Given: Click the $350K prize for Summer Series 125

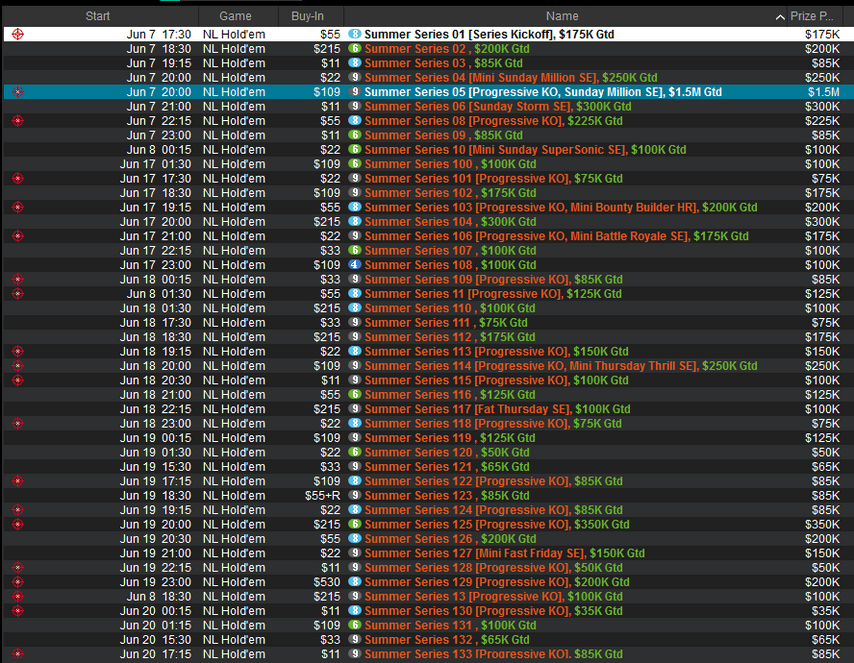Looking at the screenshot, I should (x=822, y=525).
